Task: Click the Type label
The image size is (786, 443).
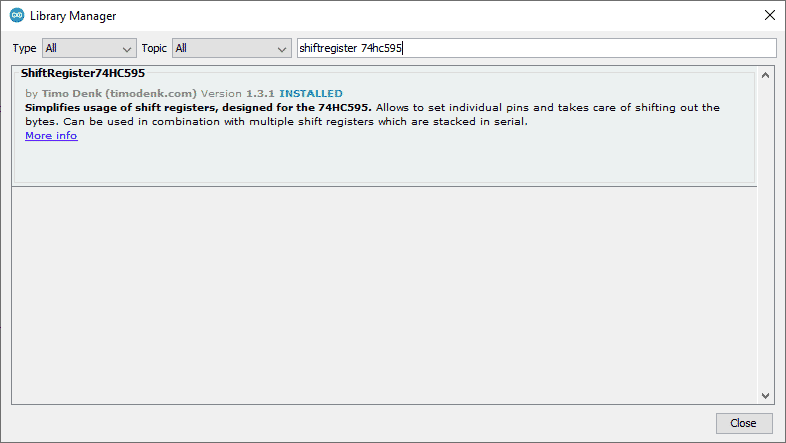Action: tap(24, 48)
